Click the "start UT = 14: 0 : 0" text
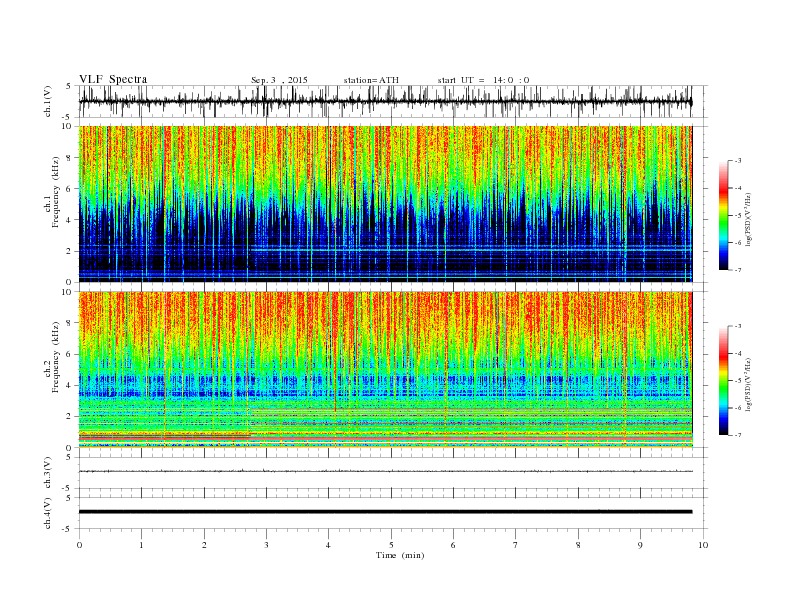 coord(483,80)
